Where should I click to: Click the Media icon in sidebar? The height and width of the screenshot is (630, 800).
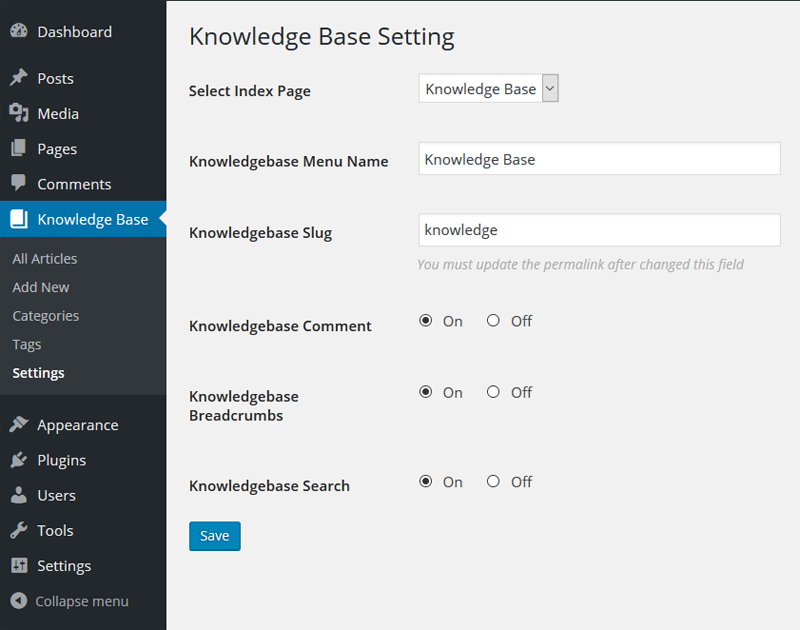pos(19,113)
